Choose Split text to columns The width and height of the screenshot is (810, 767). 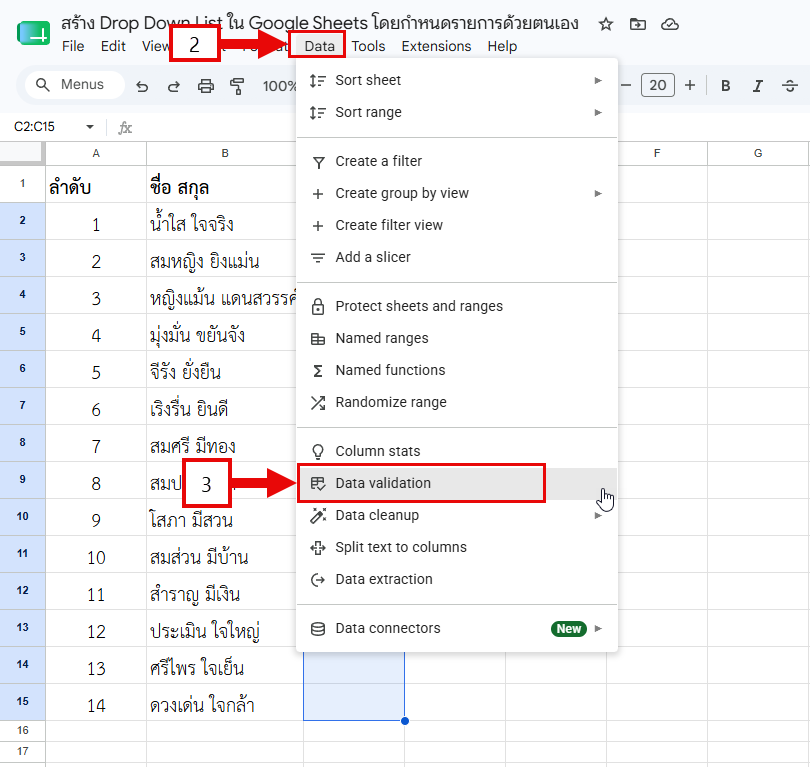pyautogui.click(x=457, y=547)
